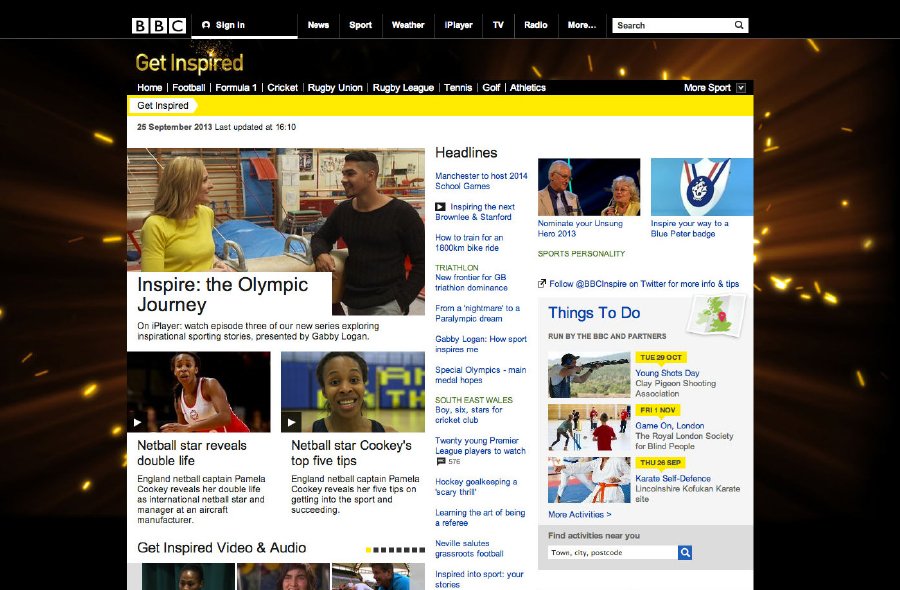This screenshot has height=590, width=900.
Task: Click the BBC logo
Action: click(158, 25)
